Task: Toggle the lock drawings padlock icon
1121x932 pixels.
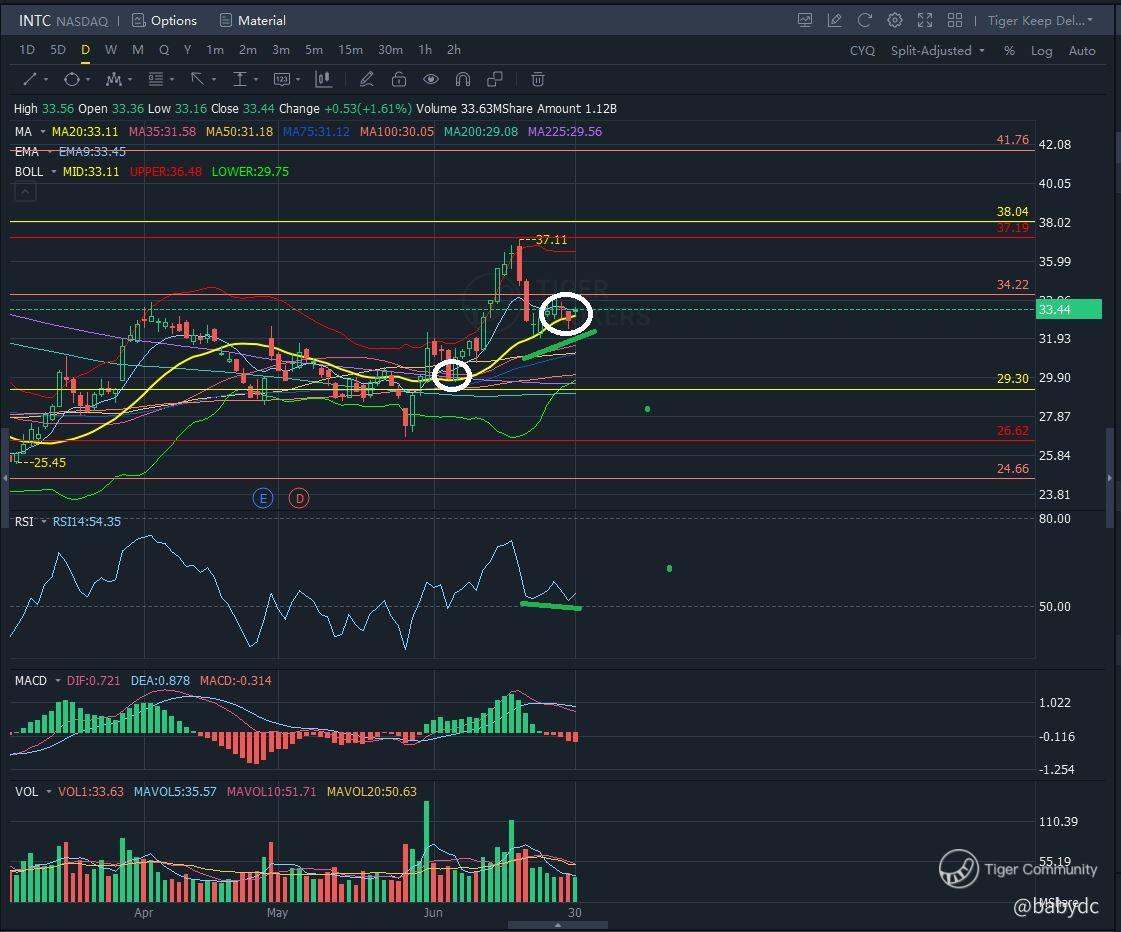Action: point(399,79)
